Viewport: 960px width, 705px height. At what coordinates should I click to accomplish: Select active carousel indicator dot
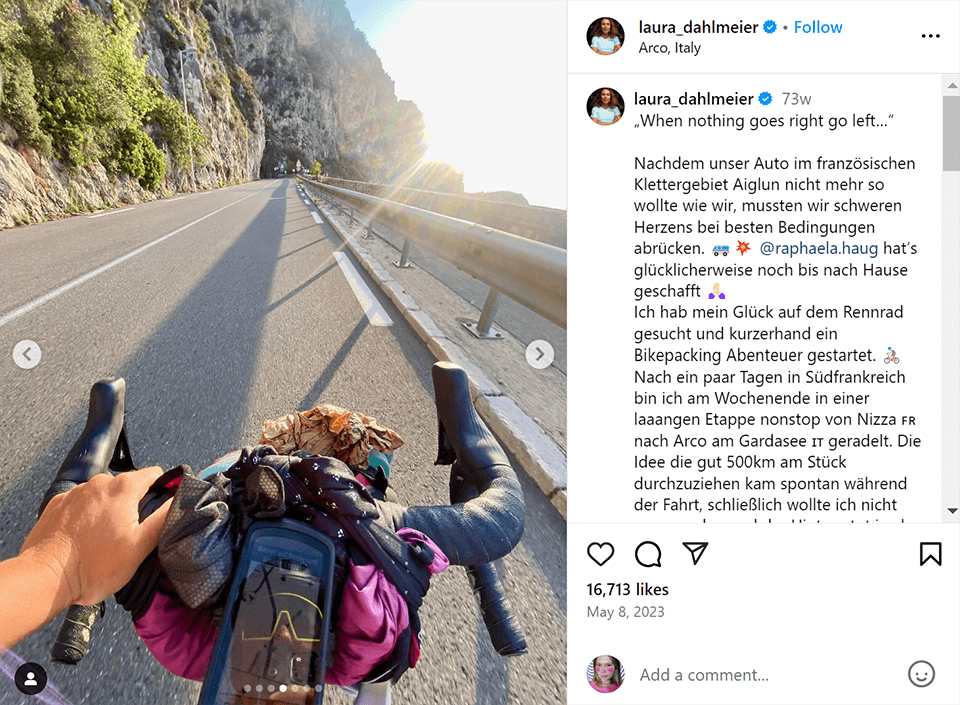pos(283,688)
